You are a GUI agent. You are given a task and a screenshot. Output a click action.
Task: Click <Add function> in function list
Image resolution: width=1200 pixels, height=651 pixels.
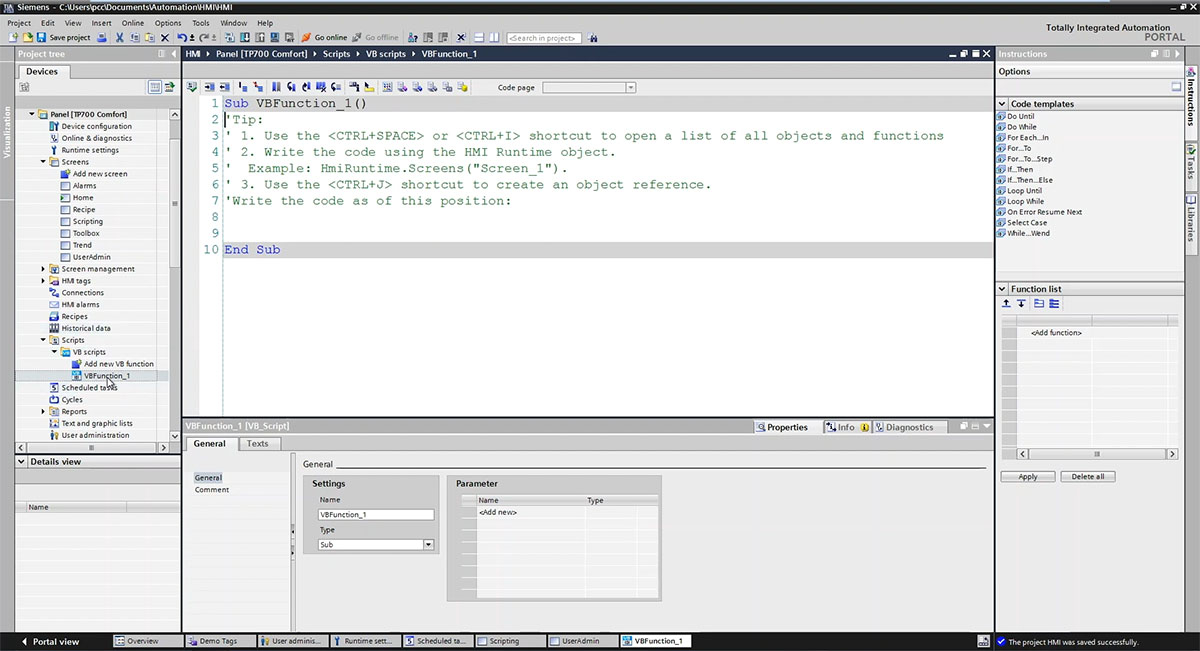point(1056,332)
